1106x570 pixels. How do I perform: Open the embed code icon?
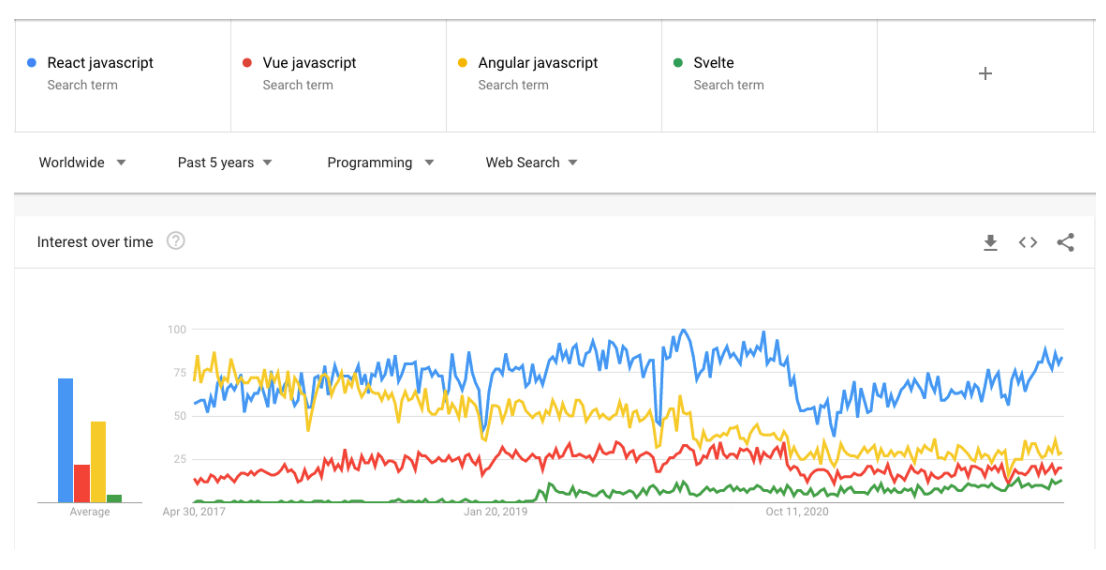click(x=1027, y=242)
